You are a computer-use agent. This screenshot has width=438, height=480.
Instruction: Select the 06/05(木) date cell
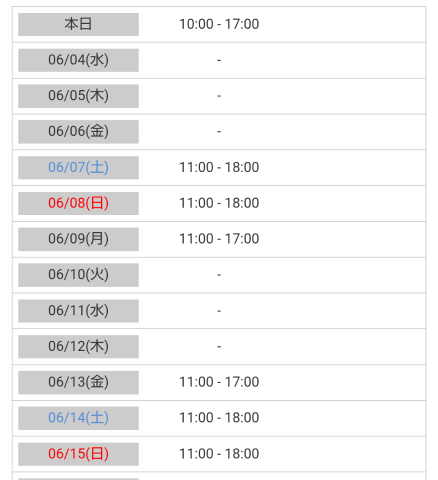(x=78, y=96)
